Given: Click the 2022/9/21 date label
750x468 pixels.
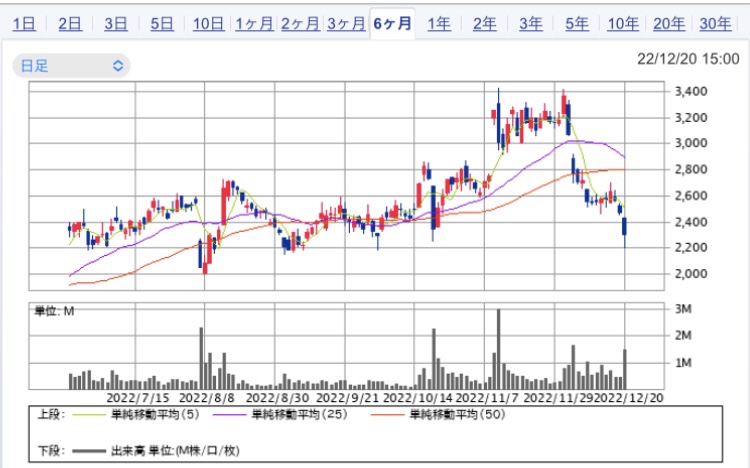Looking at the screenshot, I should (348, 398).
